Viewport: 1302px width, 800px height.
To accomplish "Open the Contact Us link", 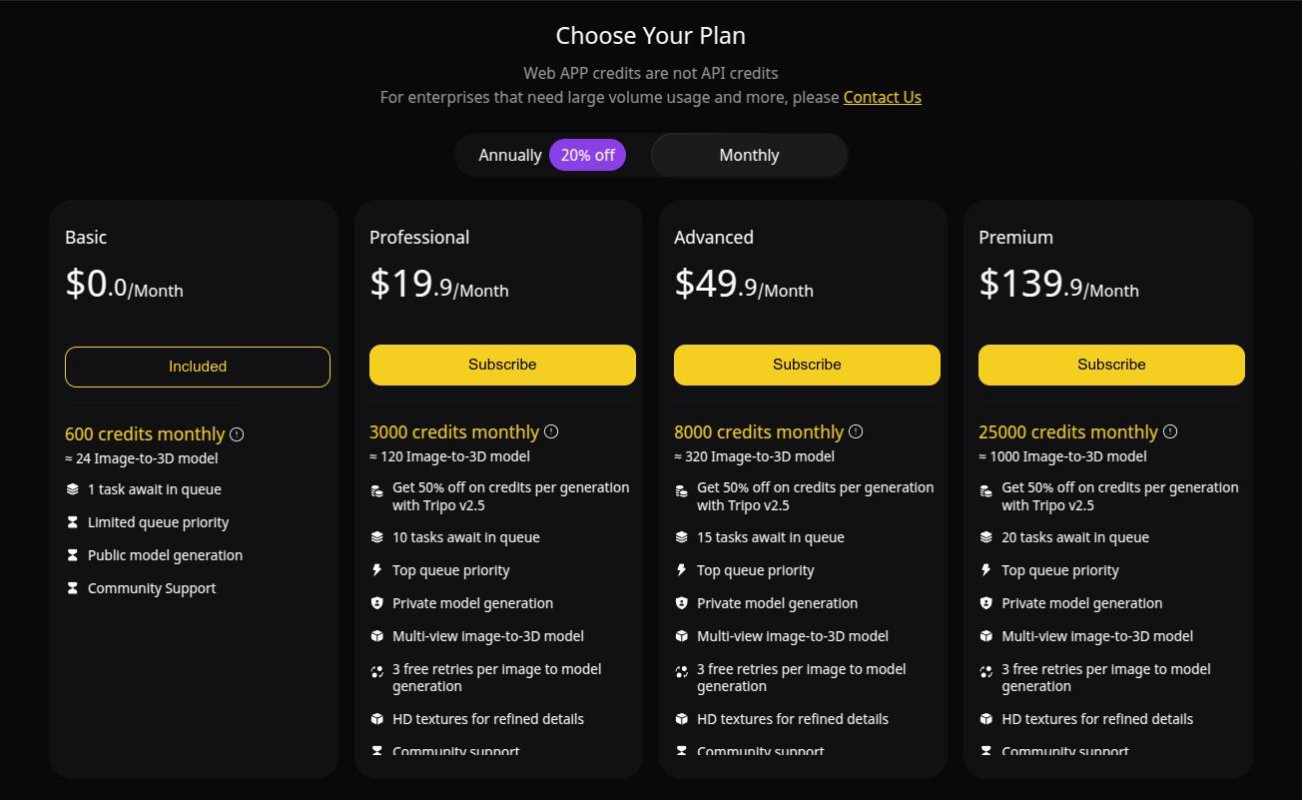I will point(882,97).
